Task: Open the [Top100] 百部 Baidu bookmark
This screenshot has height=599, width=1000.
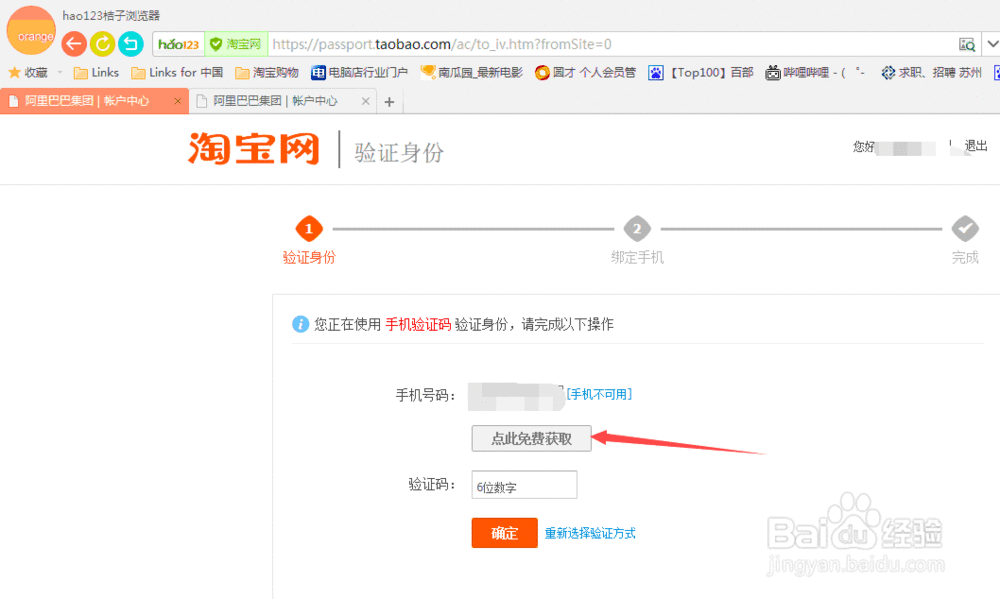Action: tap(701, 73)
